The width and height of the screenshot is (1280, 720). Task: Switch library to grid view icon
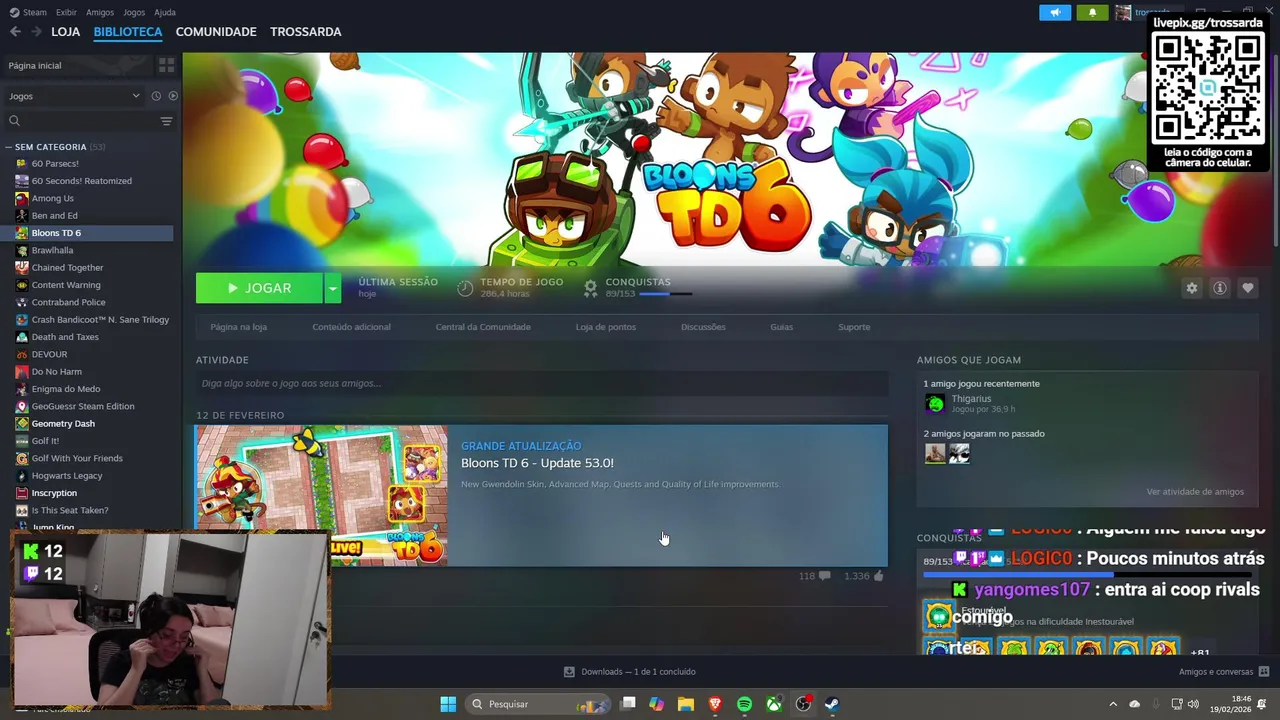[x=166, y=65]
